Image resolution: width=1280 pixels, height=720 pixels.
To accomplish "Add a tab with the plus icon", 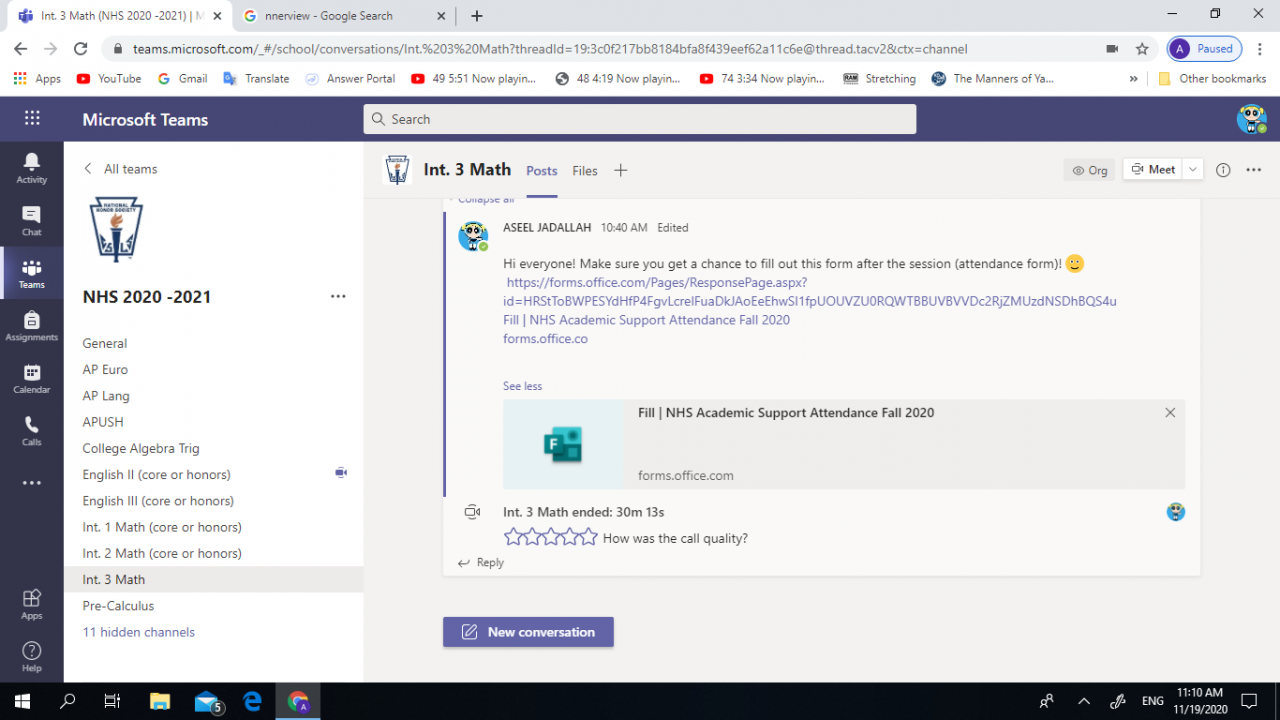I will click(620, 170).
